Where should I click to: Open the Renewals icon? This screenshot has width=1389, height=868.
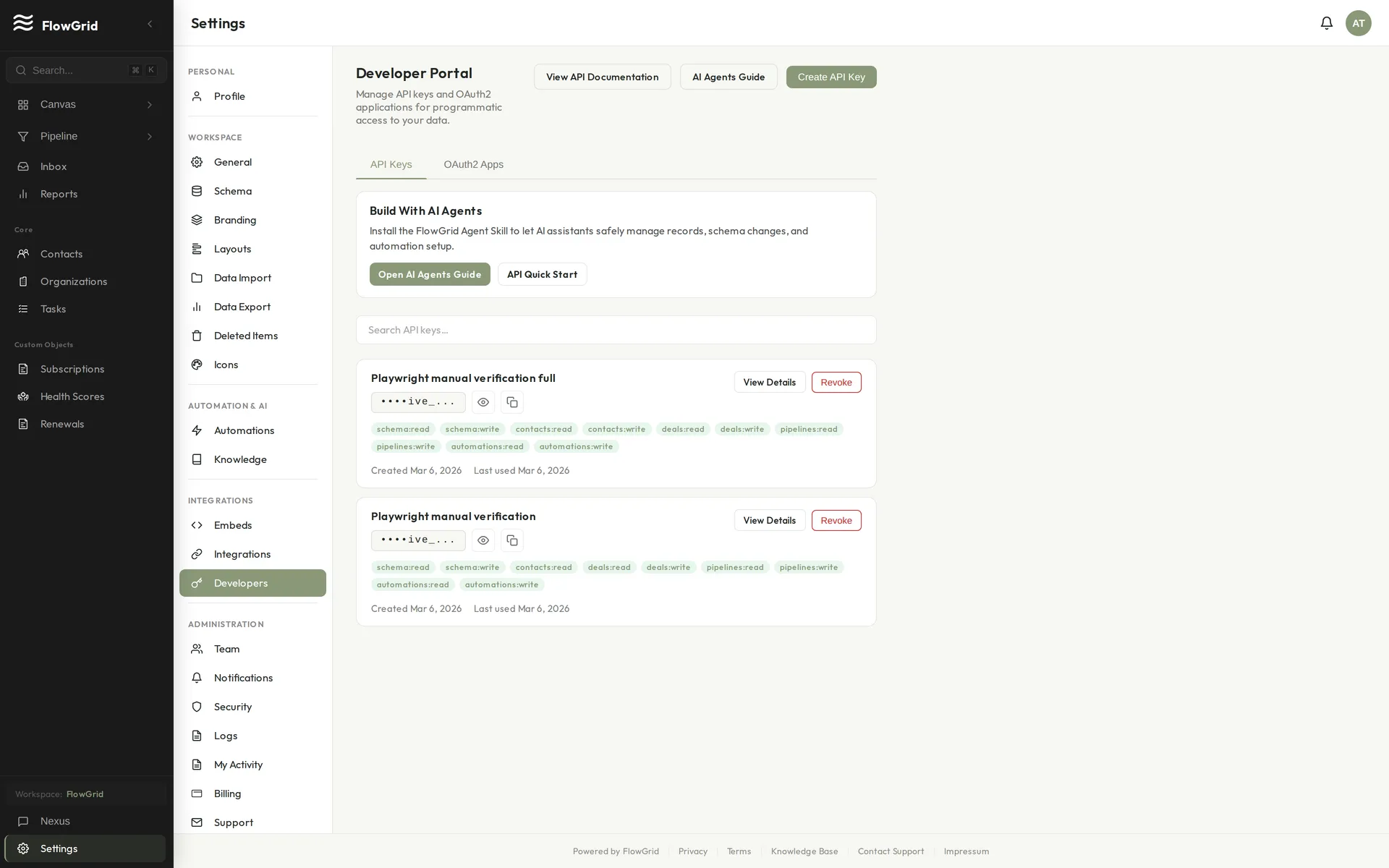(23, 424)
